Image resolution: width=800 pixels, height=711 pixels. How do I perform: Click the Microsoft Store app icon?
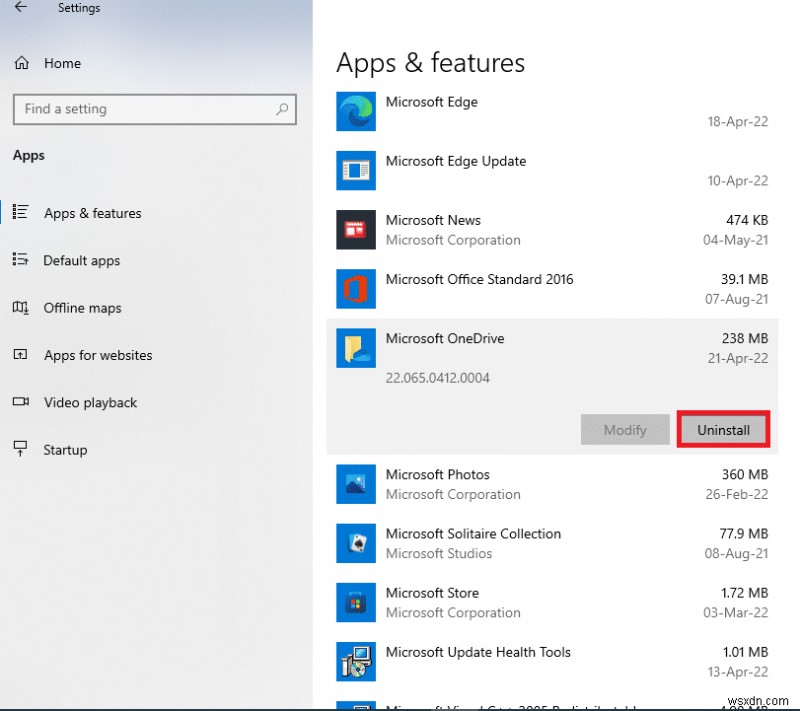click(356, 602)
